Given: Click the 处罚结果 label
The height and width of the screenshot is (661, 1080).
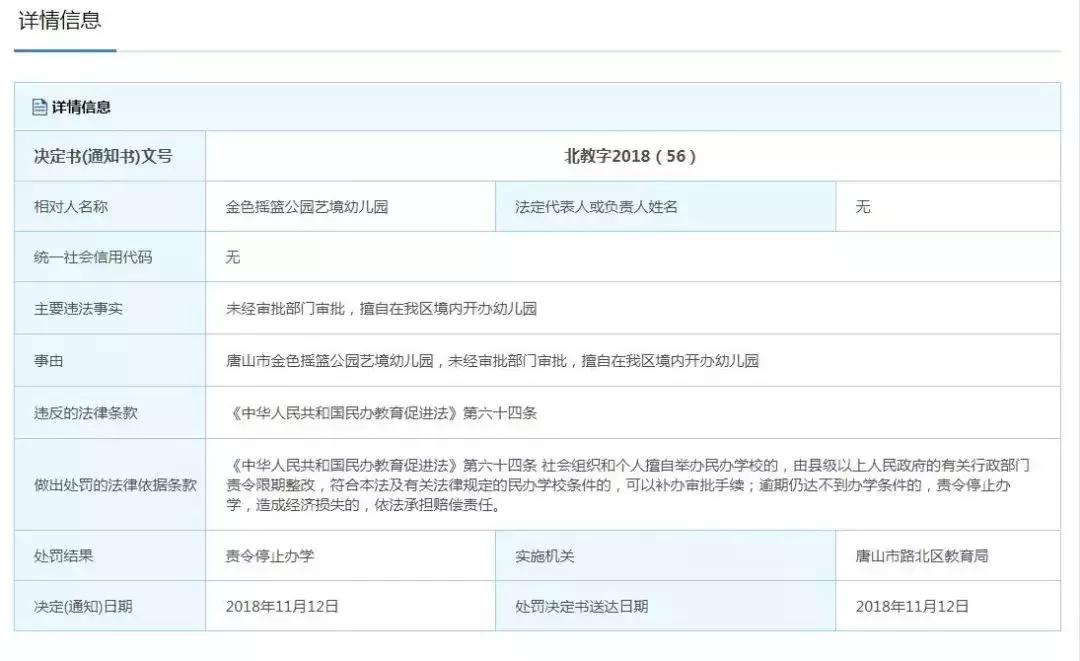Looking at the screenshot, I should coord(63,556).
